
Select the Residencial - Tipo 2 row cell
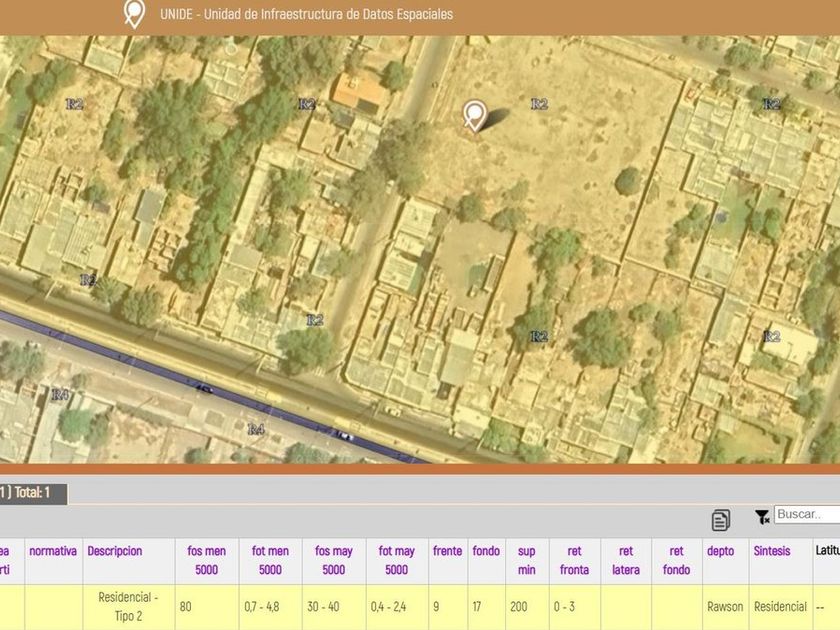click(x=128, y=606)
